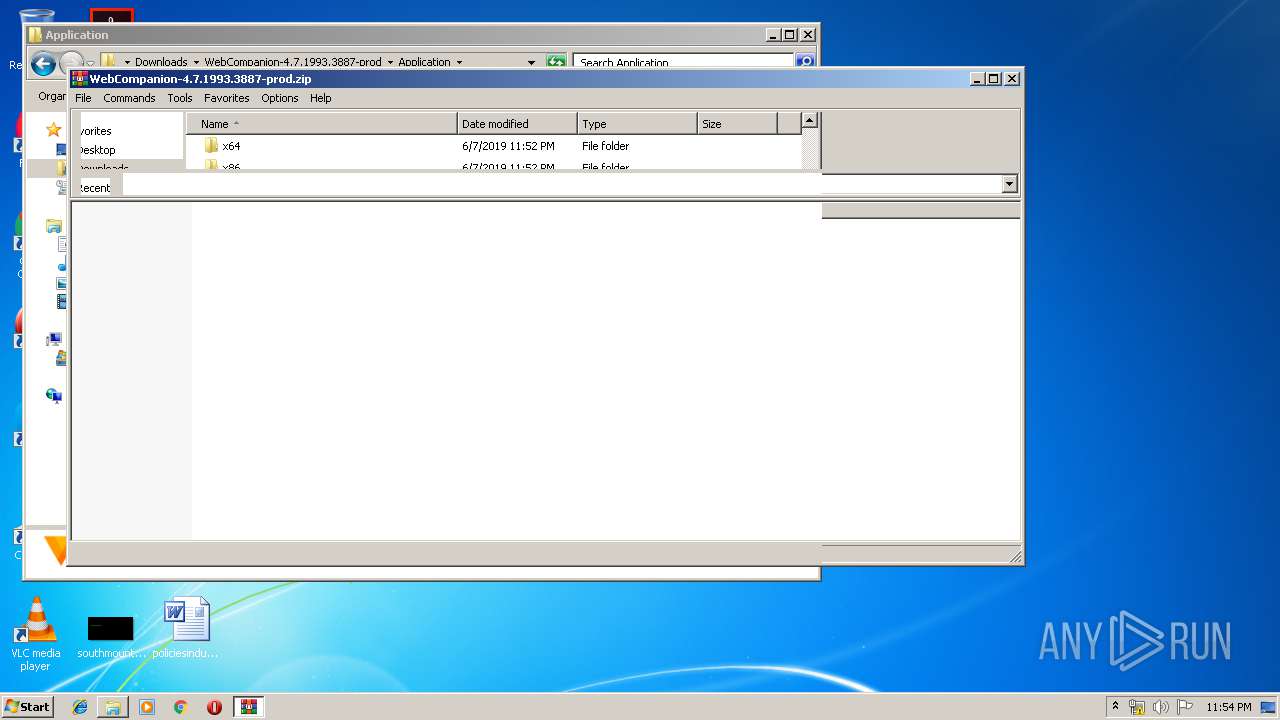Click the 11:54 PM taskbar clock
Viewport: 1280px width, 720px height.
click(1228, 707)
